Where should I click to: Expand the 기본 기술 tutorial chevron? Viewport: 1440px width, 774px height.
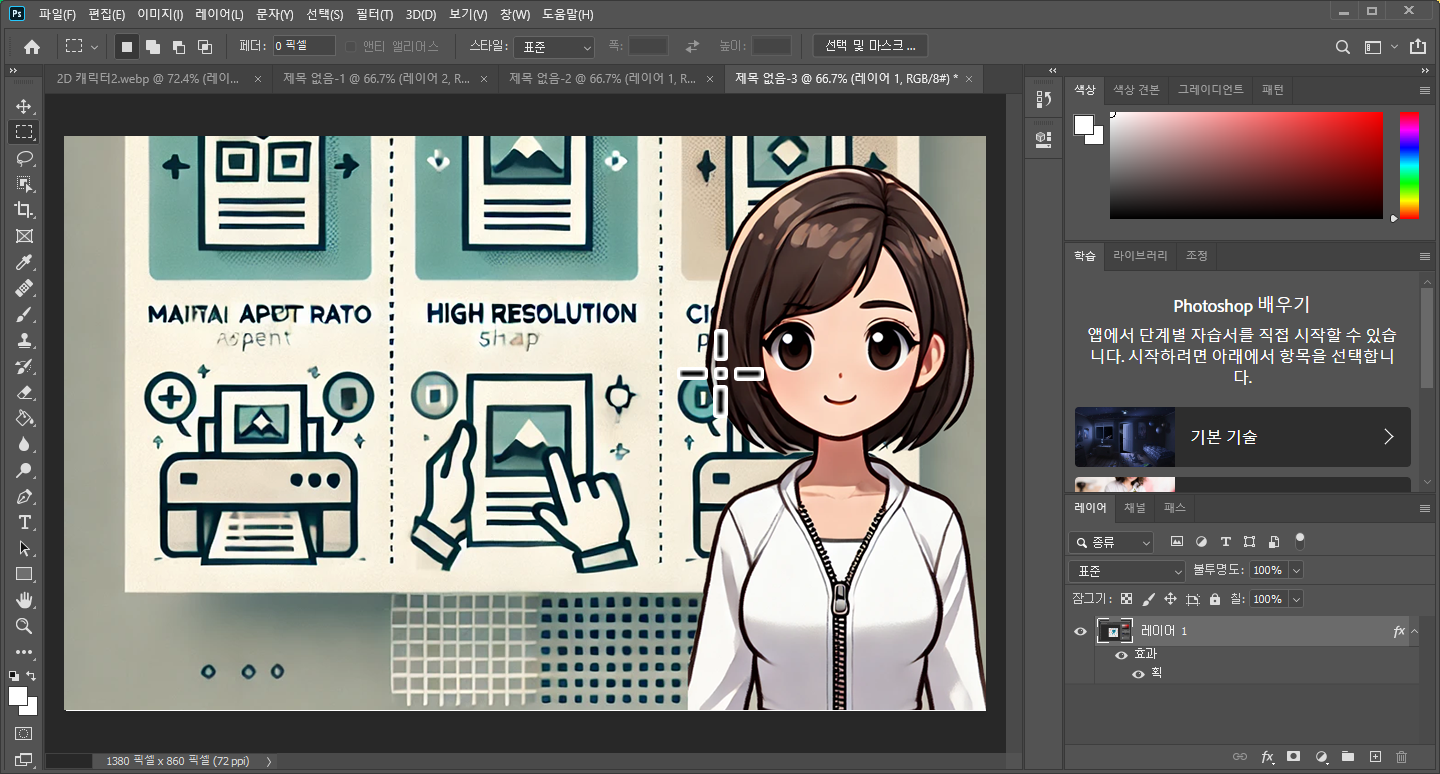(1388, 436)
